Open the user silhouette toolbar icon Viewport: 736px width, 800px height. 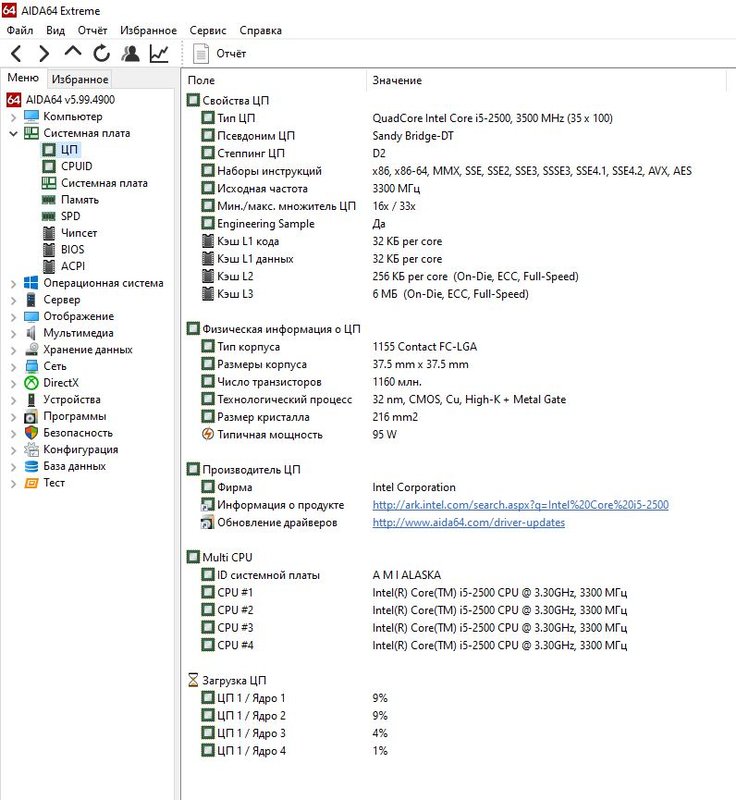pyautogui.click(x=131, y=53)
